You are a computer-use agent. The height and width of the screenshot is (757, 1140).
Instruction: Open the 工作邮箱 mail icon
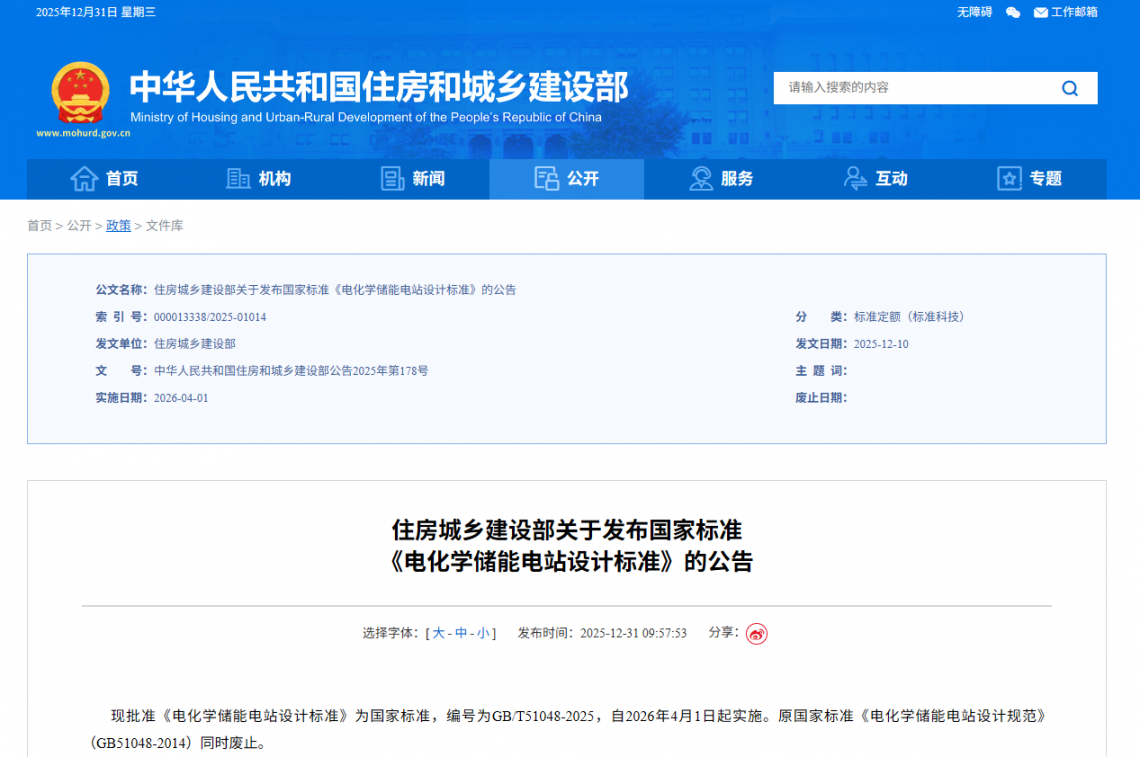click(1040, 12)
